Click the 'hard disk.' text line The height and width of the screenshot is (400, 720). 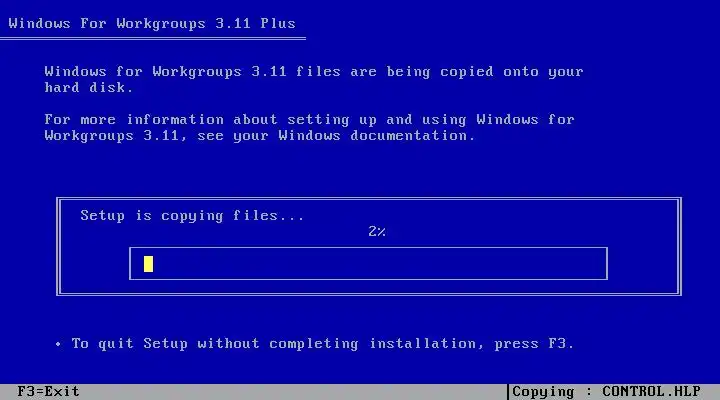tap(89, 87)
